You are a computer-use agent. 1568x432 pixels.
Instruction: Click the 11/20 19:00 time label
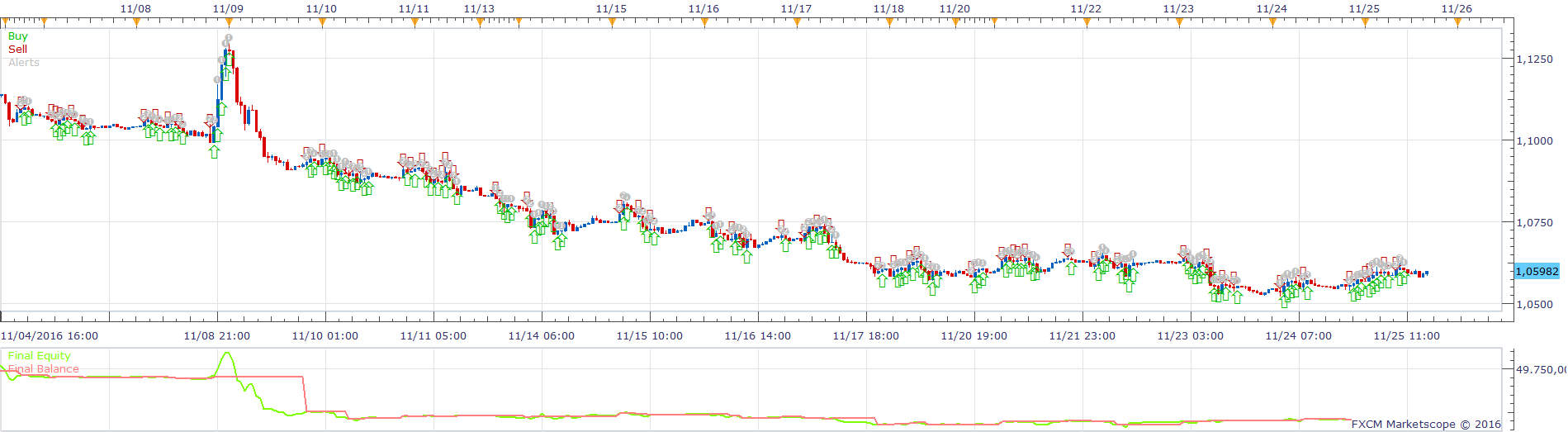pos(974,336)
